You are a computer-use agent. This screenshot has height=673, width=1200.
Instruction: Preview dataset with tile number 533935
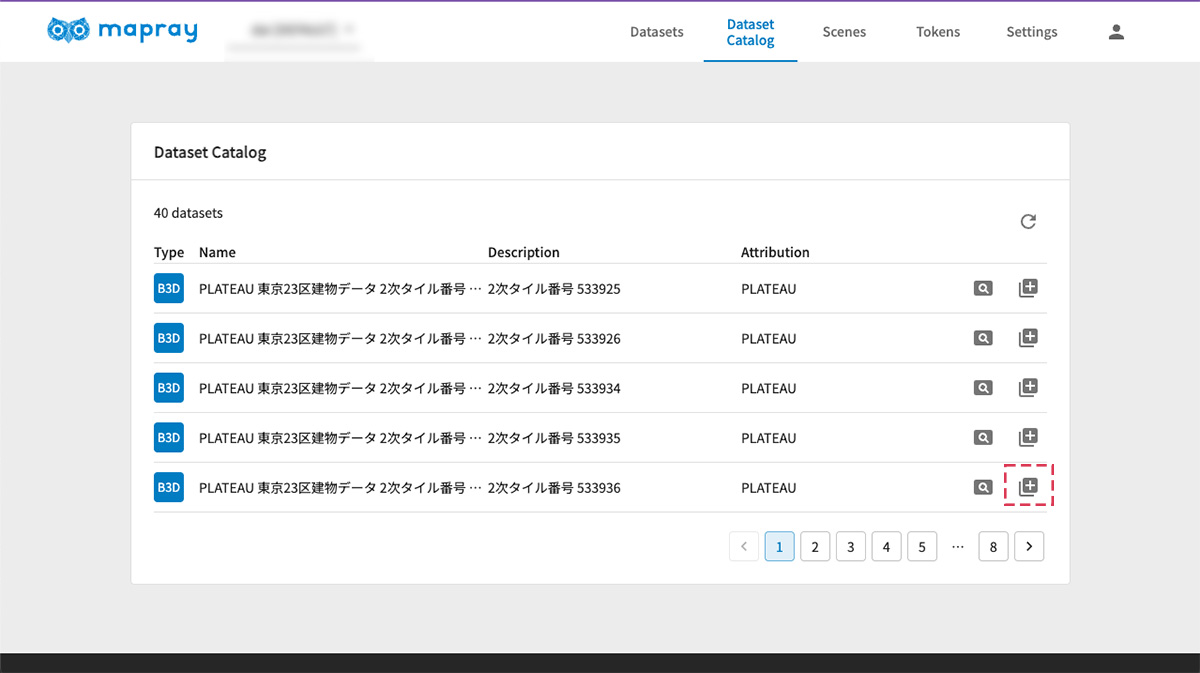click(x=983, y=438)
